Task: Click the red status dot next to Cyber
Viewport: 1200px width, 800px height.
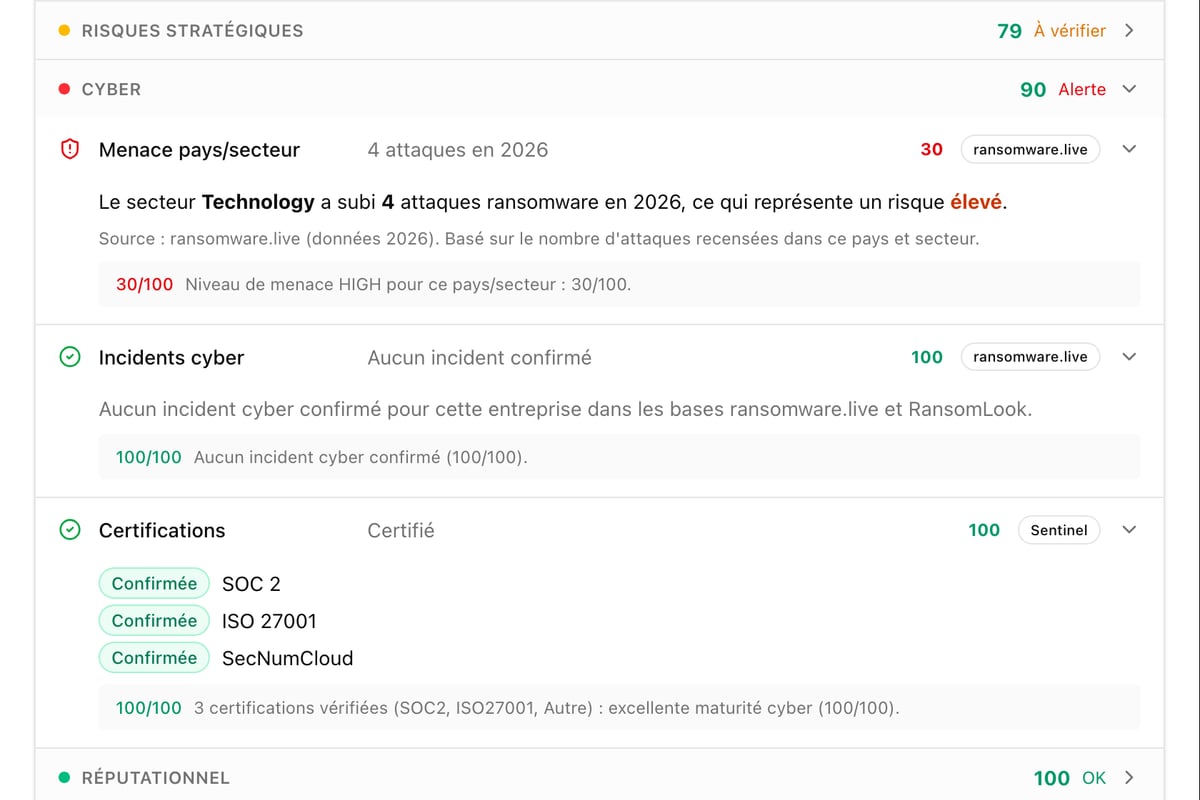Action: (67, 89)
